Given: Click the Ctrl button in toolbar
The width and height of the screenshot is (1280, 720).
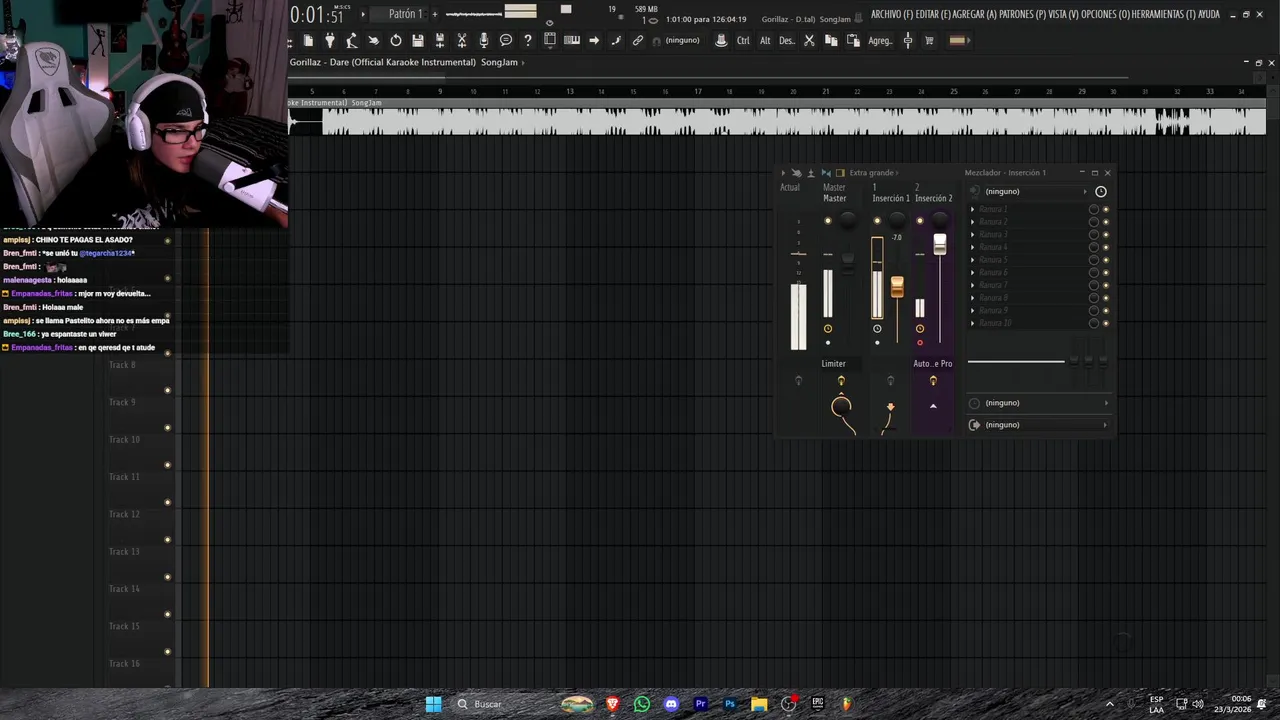Looking at the screenshot, I should click(743, 40).
